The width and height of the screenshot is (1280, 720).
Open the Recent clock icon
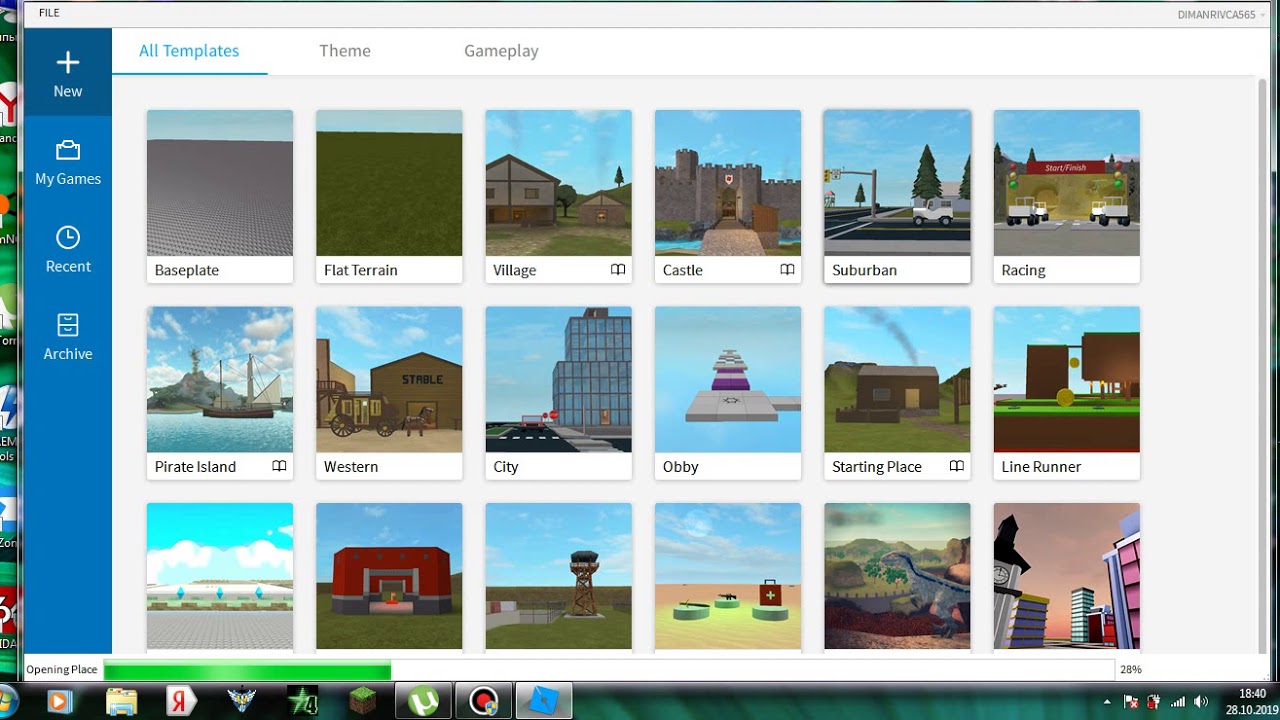tap(67, 238)
